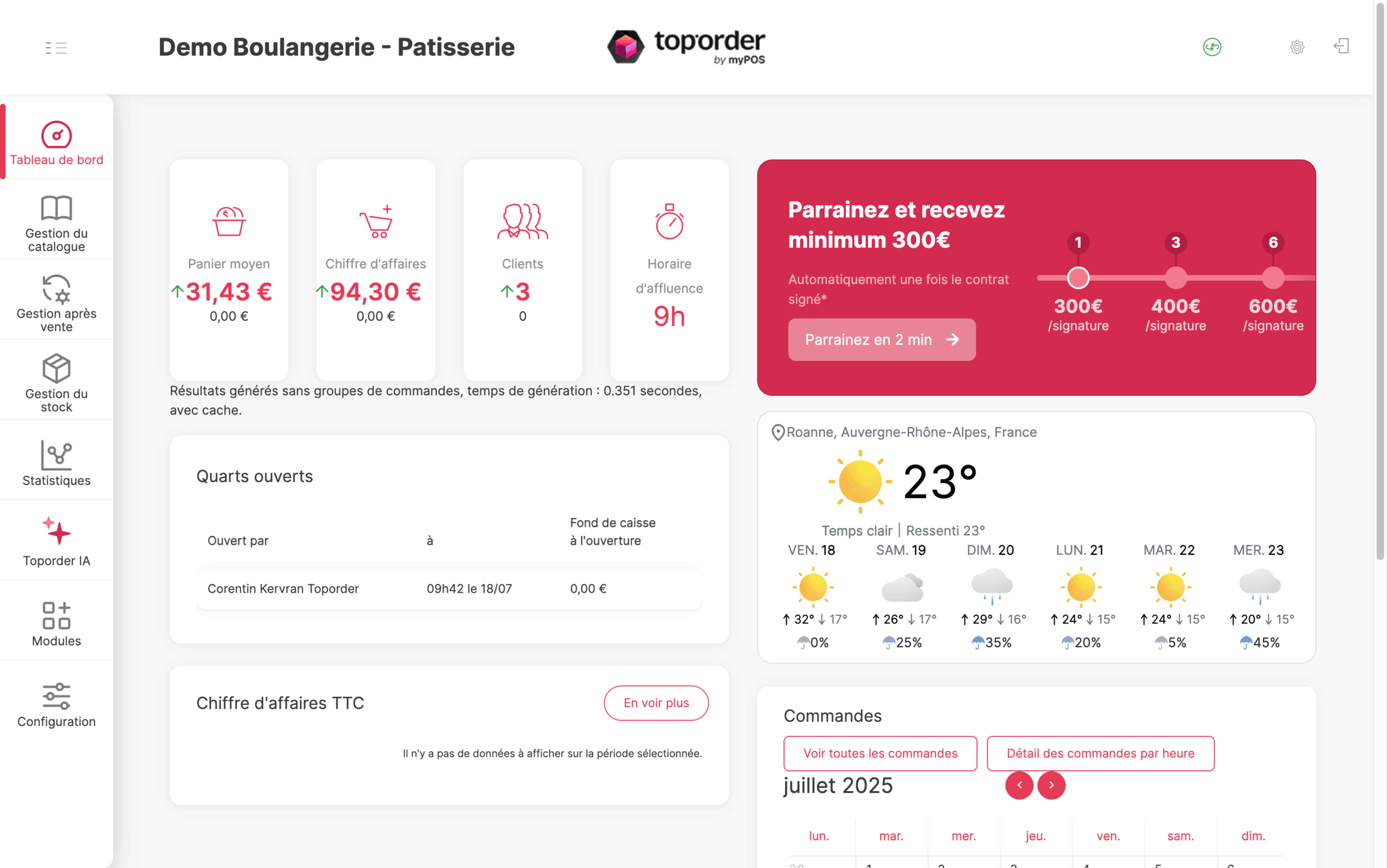Viewport: 1387px width, 868px height.
Task: Open Gestion du catalogue section
Action: [x=56, y=223]
